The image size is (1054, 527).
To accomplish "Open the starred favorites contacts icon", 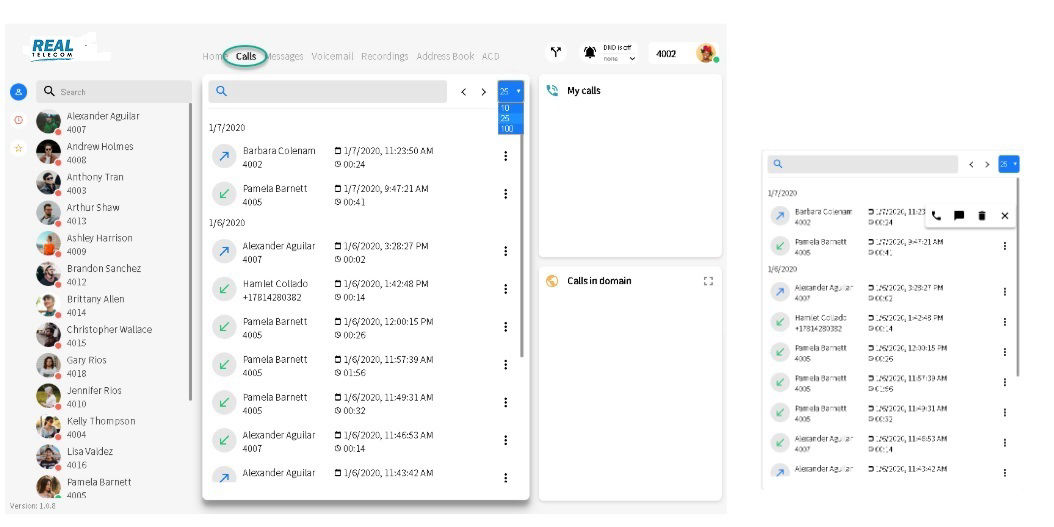I will click(x=18, y=148).
